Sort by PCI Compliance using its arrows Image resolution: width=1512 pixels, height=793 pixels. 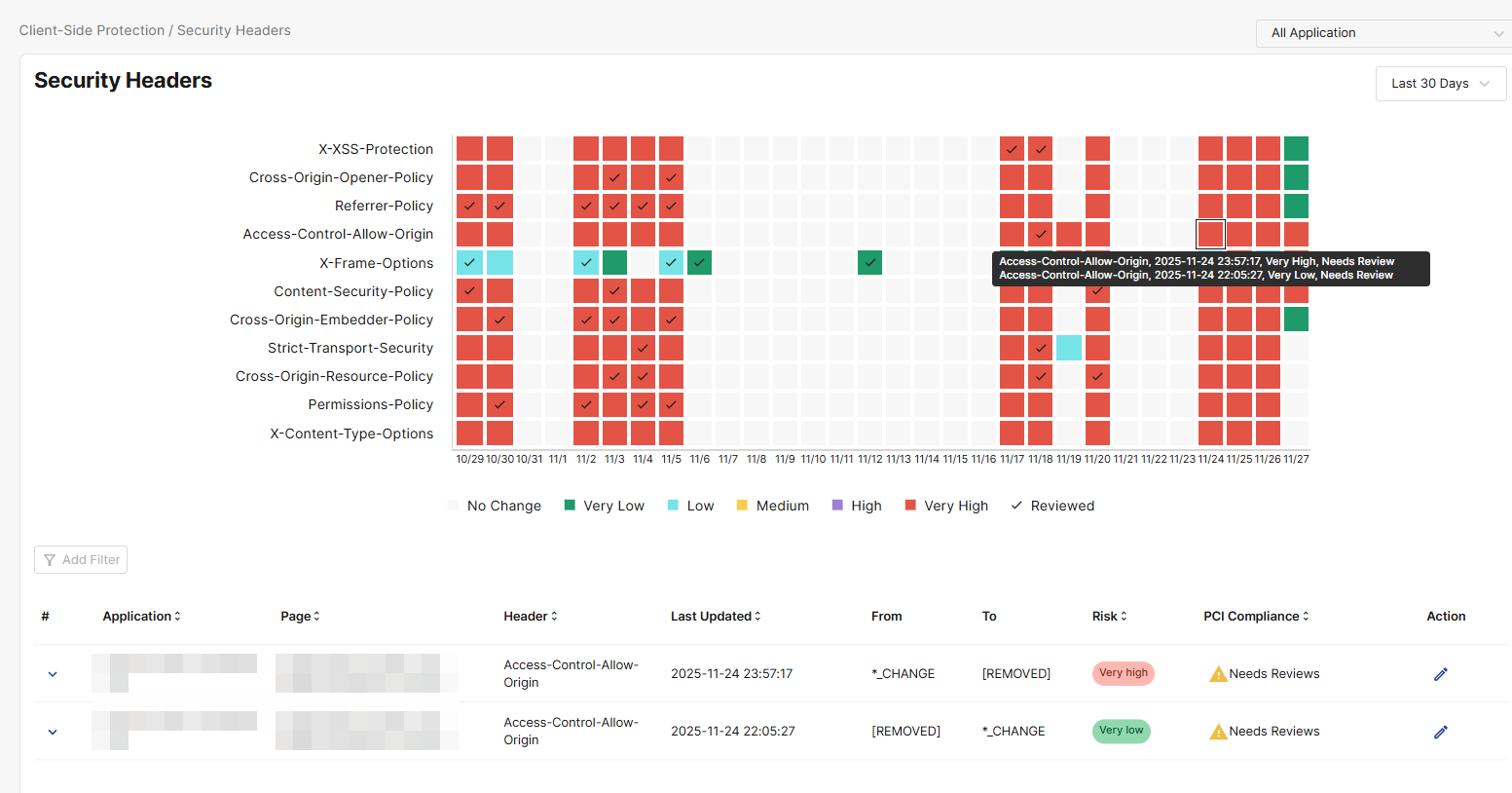1306,617
